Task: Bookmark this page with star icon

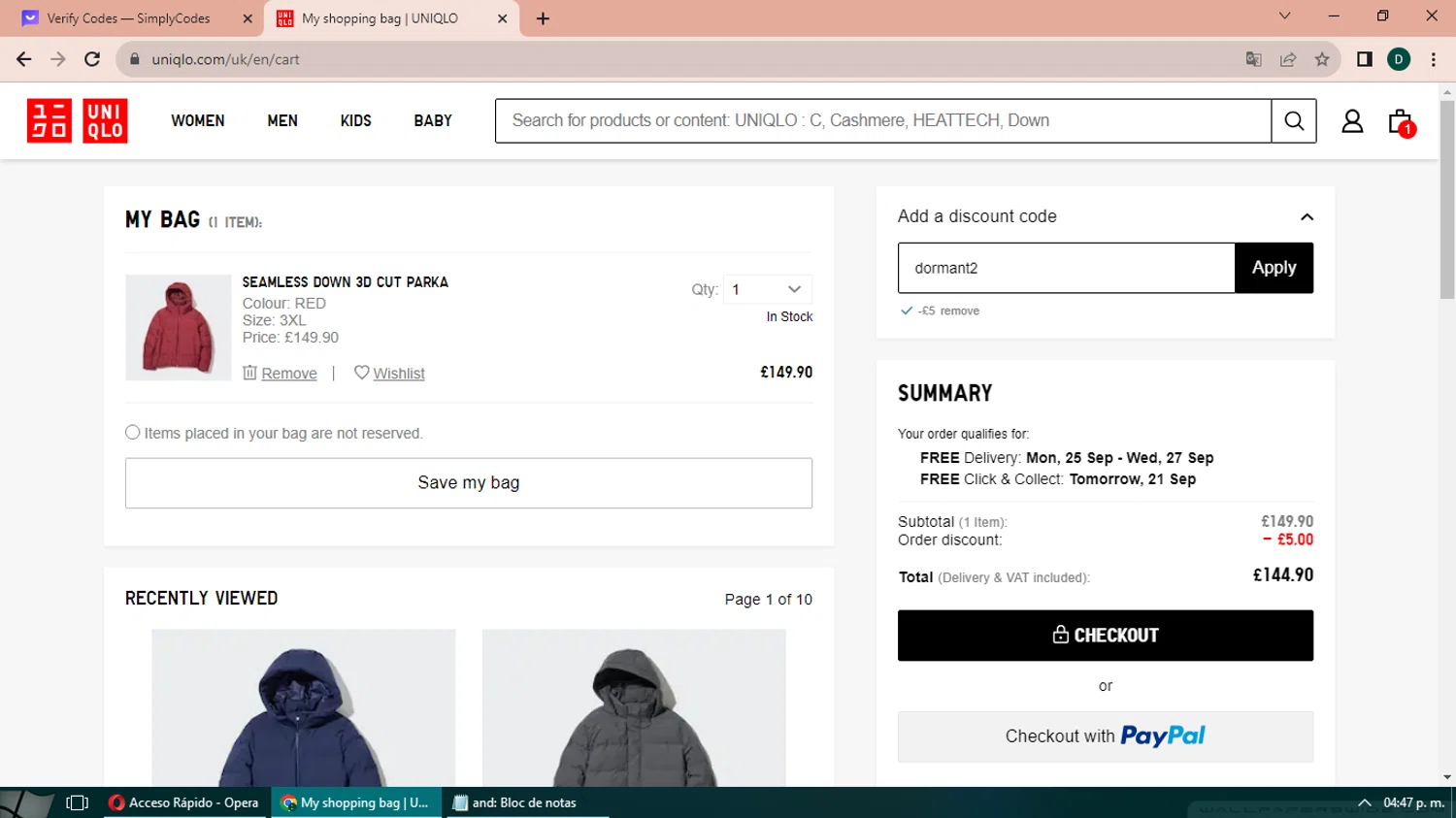Action: pyautogui.click(x=1322, y=59)
